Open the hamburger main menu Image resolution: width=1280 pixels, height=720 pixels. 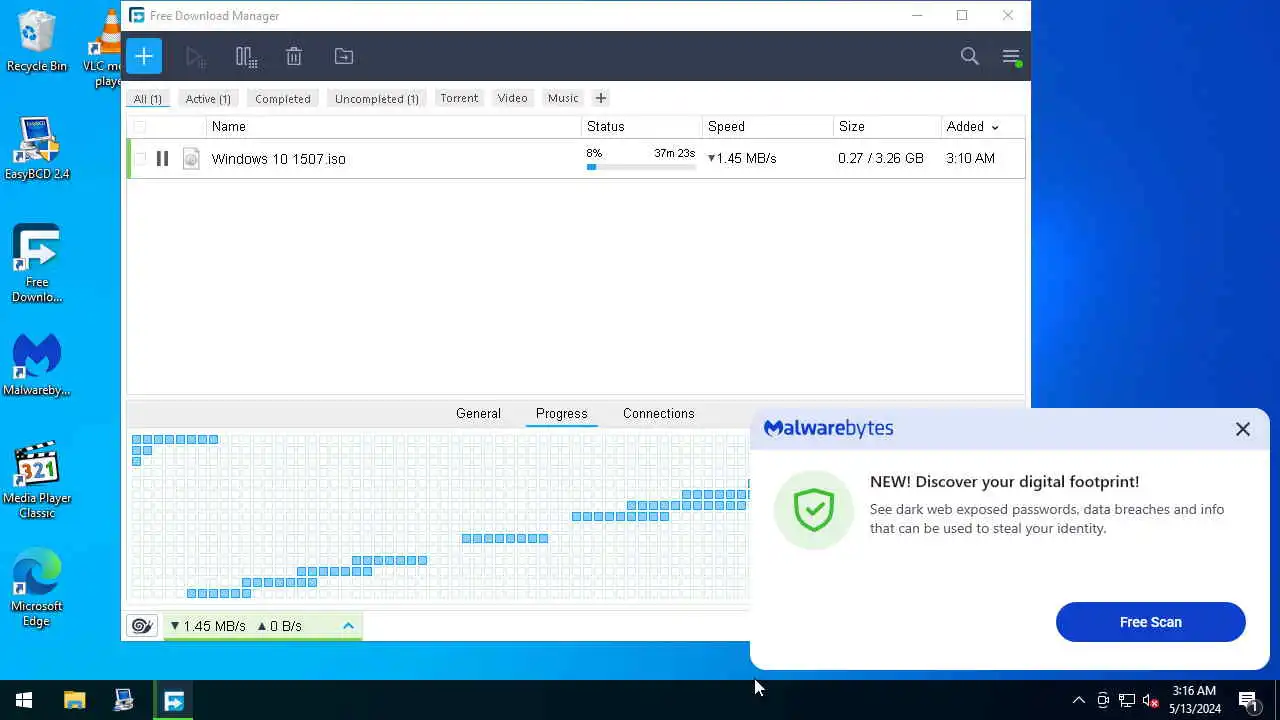[1011, 57]
